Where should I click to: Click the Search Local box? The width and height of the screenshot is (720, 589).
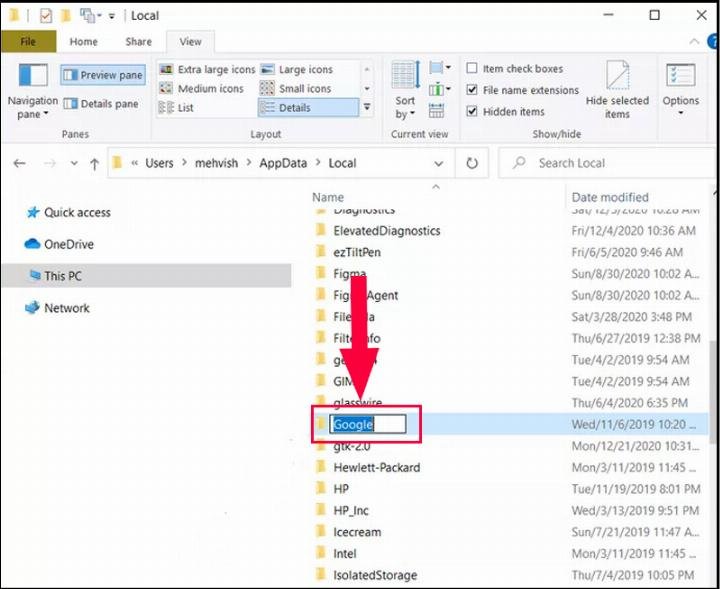click(x=608, y=163)
